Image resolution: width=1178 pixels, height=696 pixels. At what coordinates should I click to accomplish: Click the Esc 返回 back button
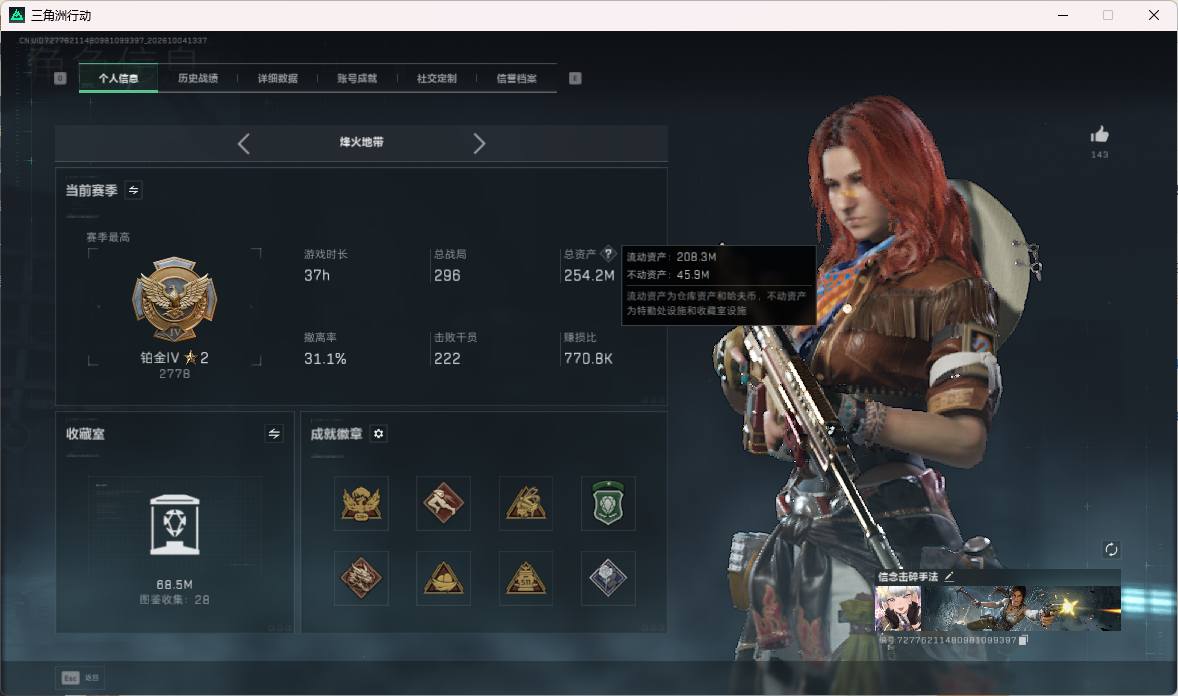[80, 678]
